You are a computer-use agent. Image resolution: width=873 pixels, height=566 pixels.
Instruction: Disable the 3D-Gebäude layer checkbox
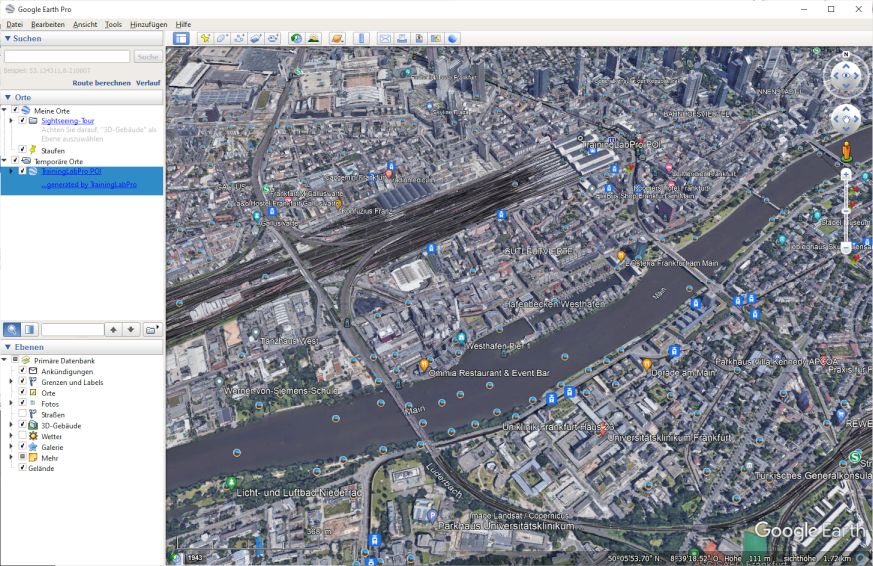click(x=23, y=425)
